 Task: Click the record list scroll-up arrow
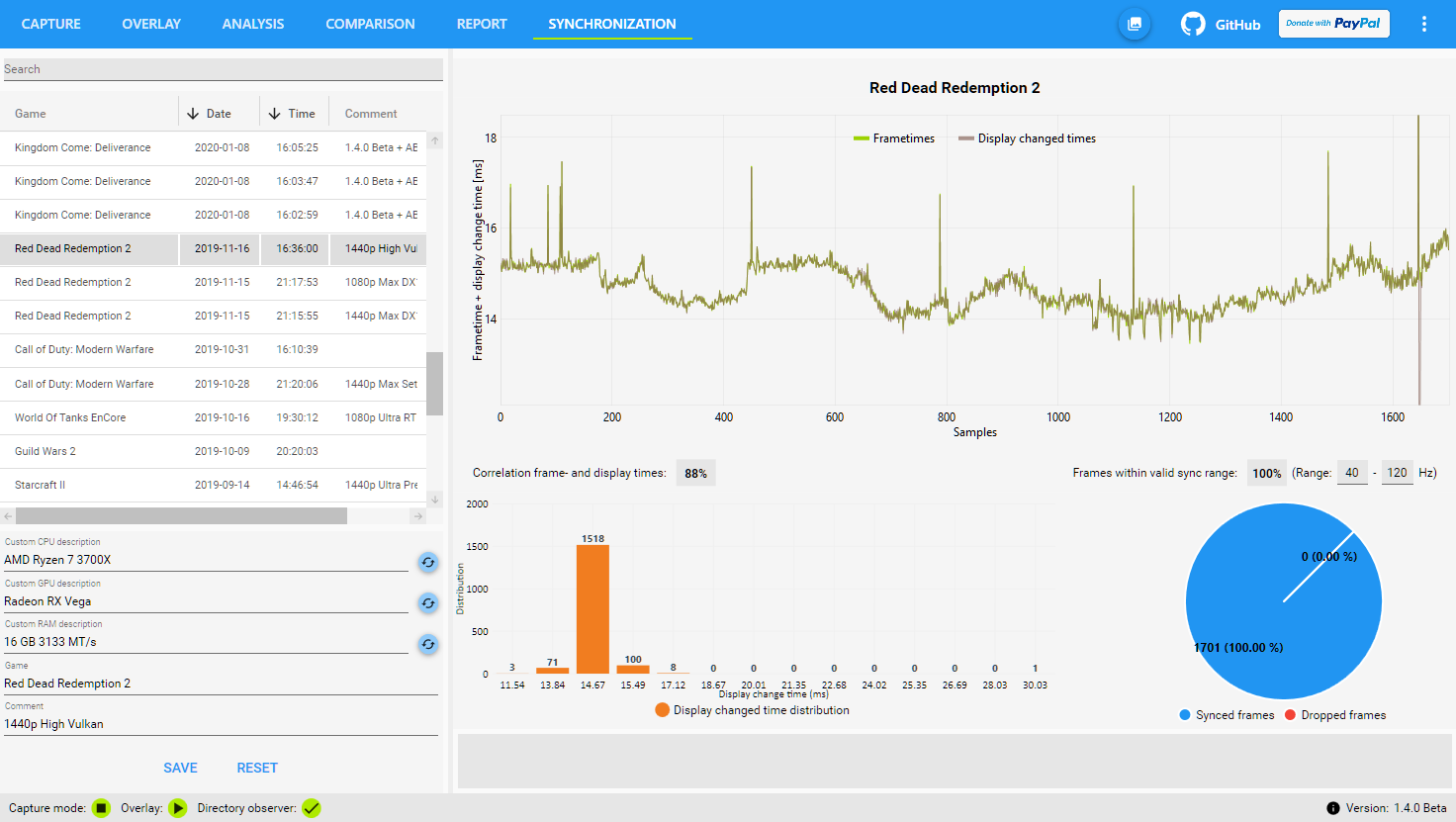click(x=435, y=140)
